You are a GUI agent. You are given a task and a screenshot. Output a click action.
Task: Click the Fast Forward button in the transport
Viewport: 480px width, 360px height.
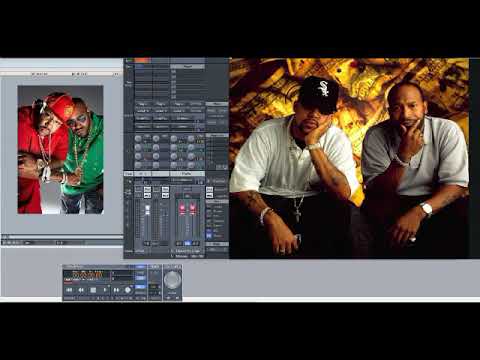116,290
